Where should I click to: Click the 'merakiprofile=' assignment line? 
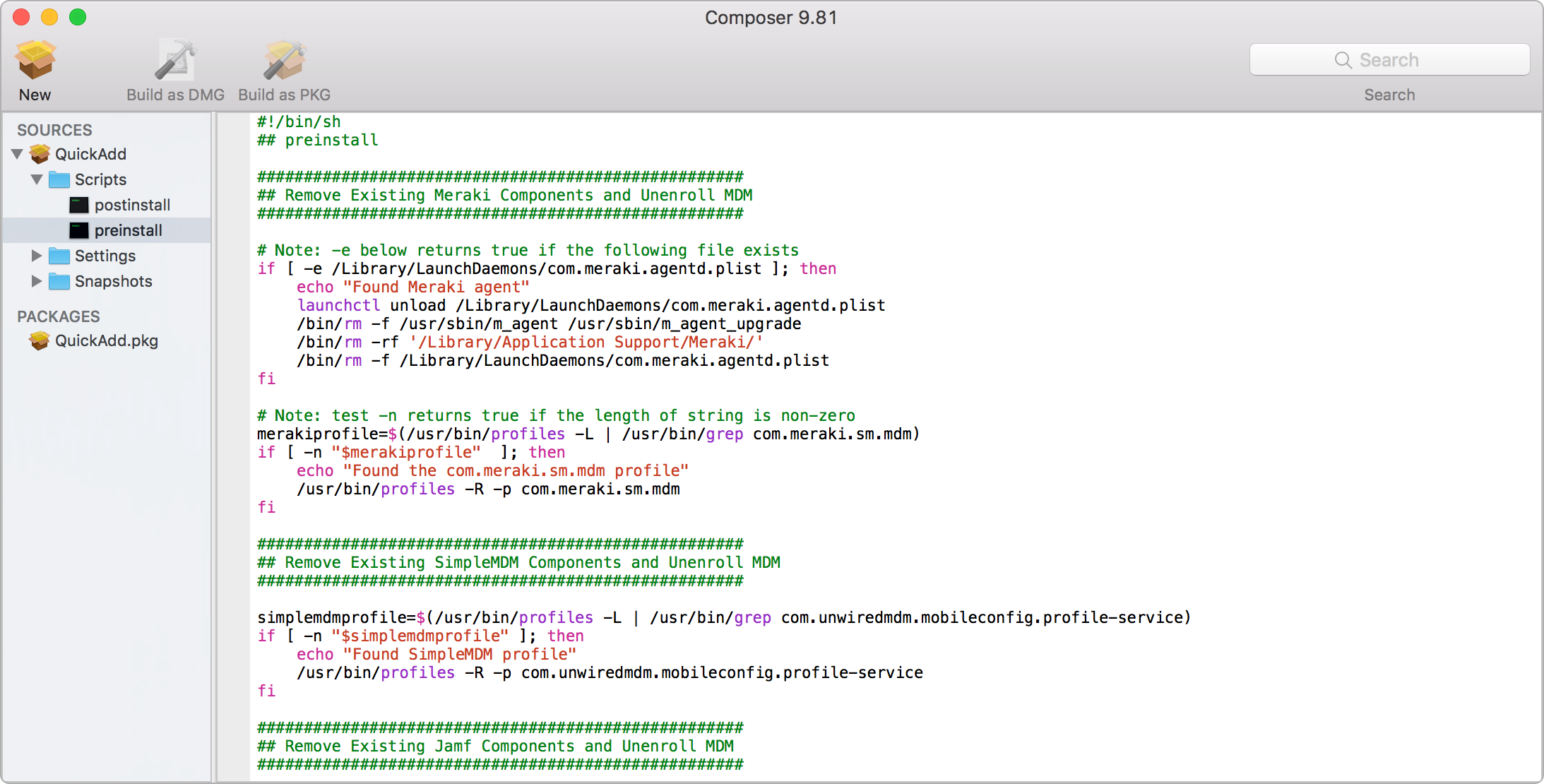point(588,434)
